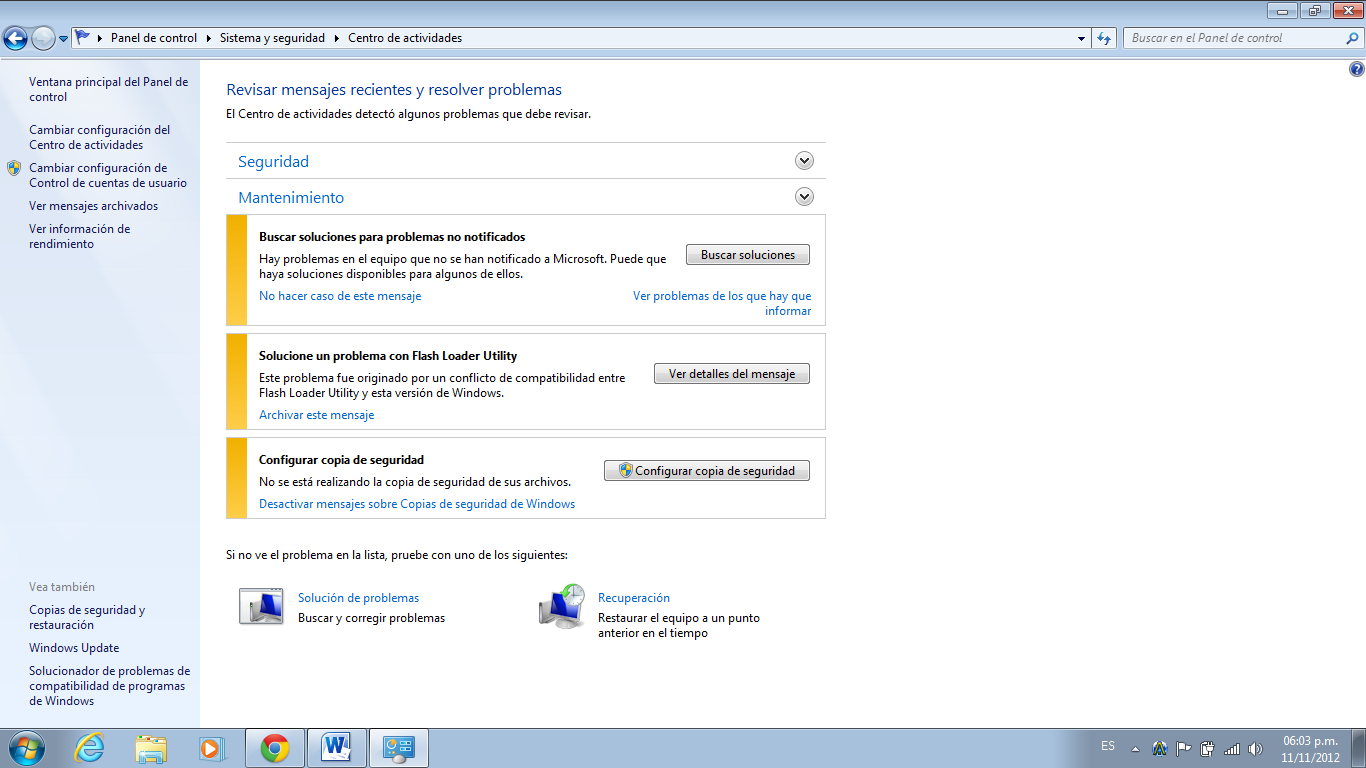Click the network signal strength icon
Screen dimensions: 1366x768
1230,748
